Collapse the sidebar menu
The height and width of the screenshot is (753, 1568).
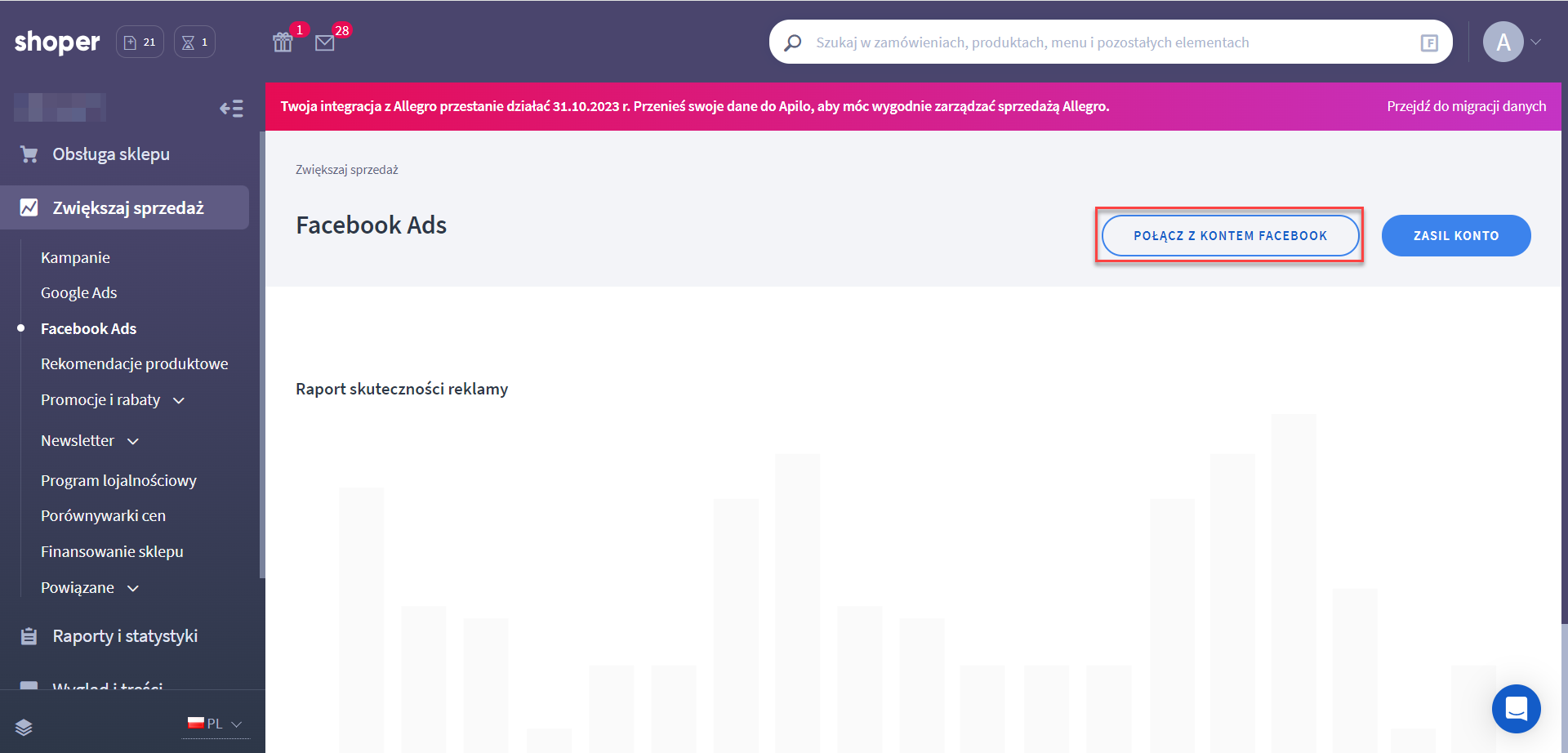(232, 109)
